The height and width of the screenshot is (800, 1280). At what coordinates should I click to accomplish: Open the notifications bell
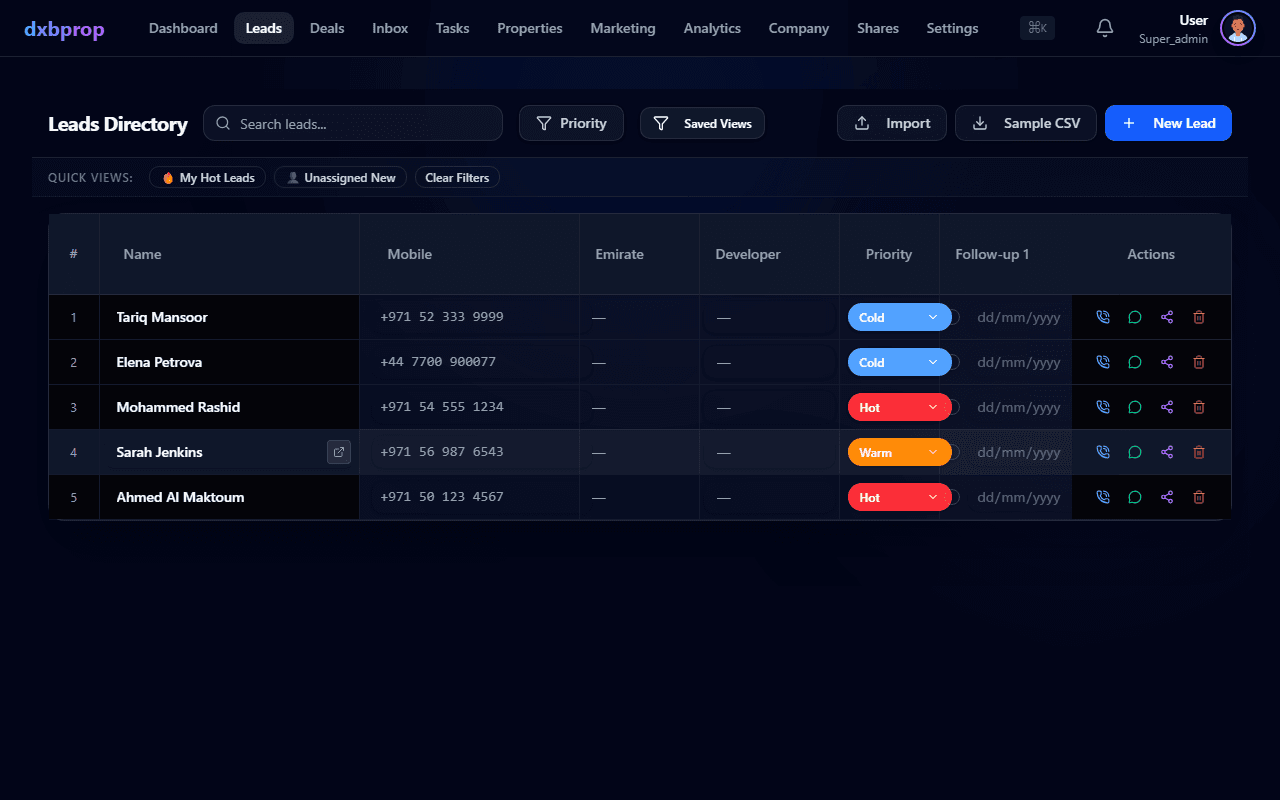[1105, 28]
